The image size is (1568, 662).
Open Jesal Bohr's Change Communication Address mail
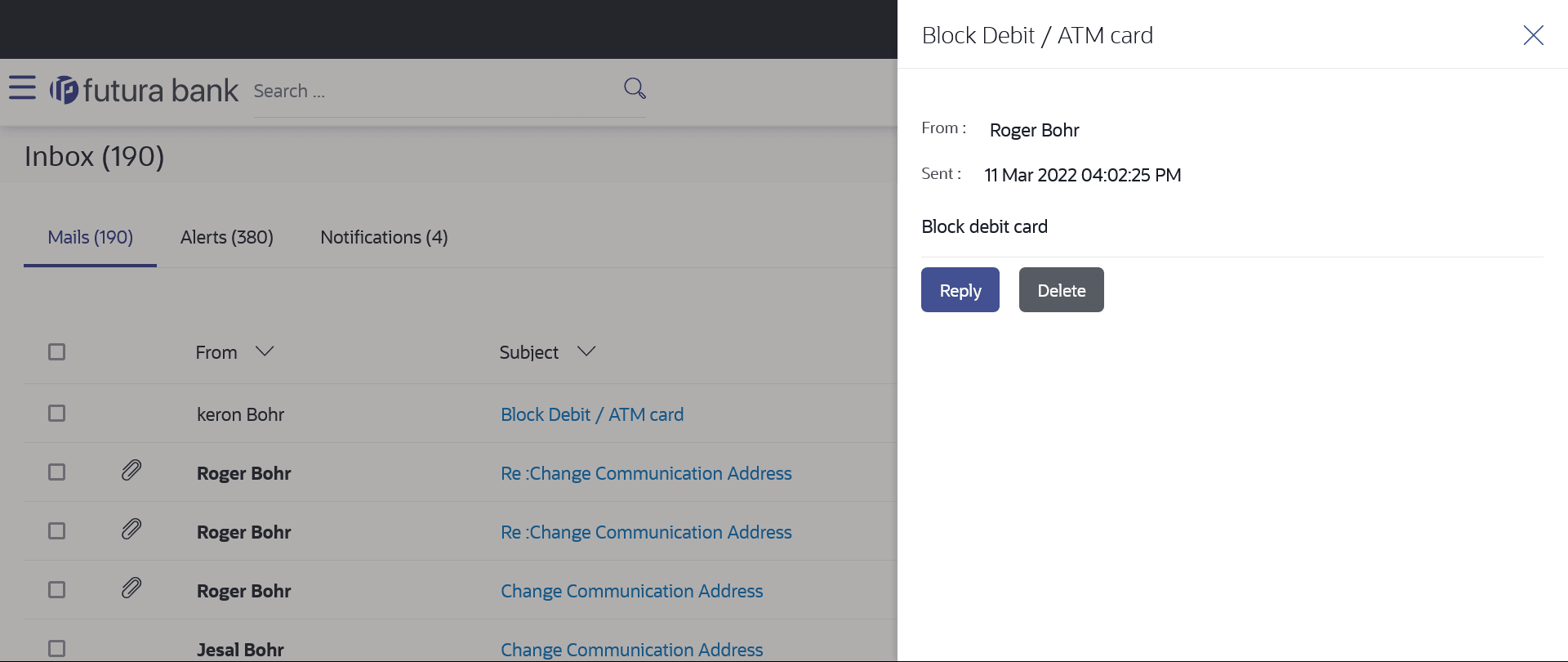[x=631, y=650]
